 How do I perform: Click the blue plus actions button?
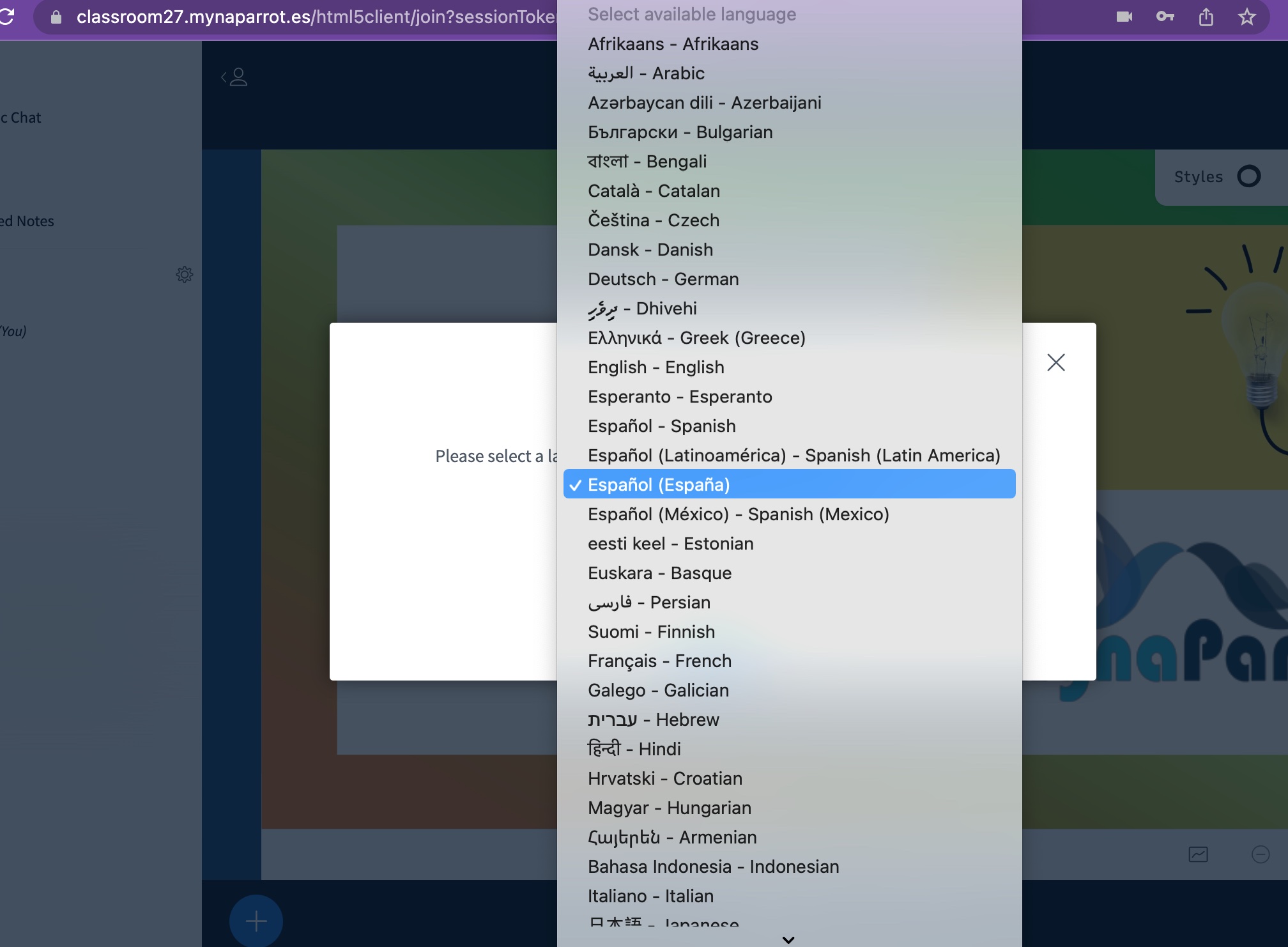256,921
